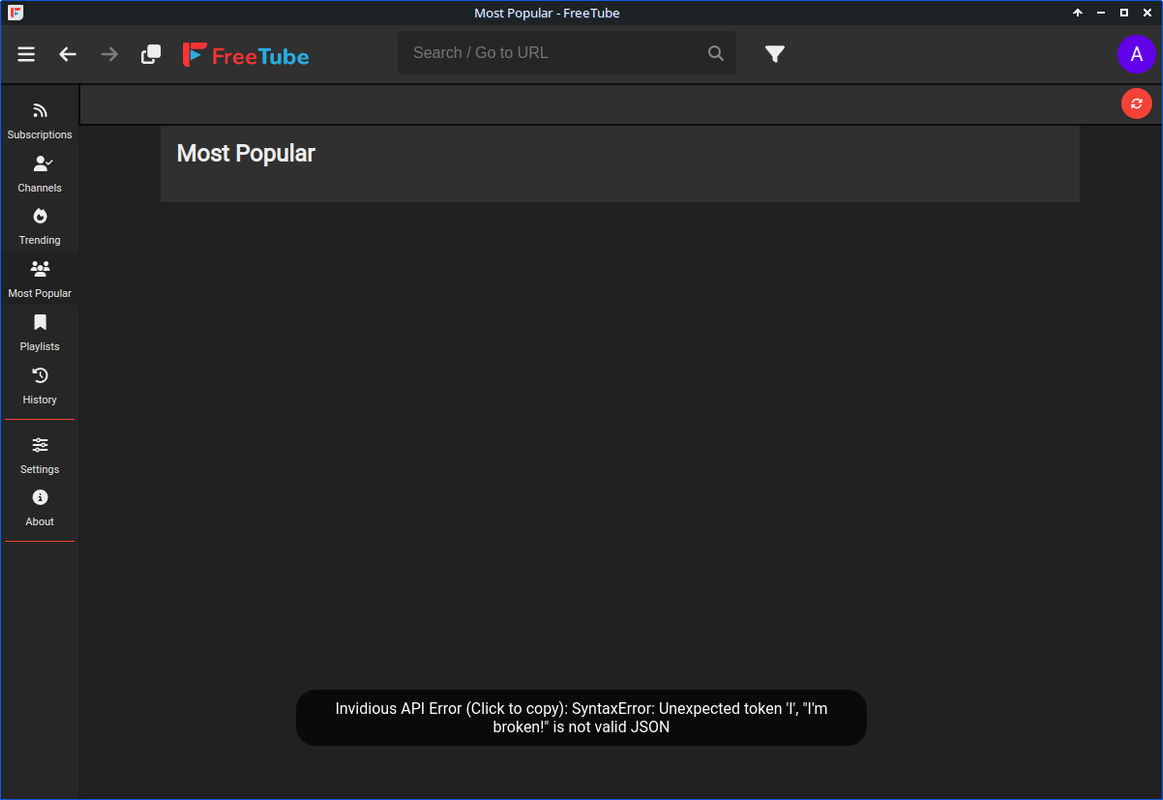Copy the Invidious API Error toast message
Image resolution: width=1163 pixels, height=800 pixels.
pyautogui.click(x=581, y=718)
